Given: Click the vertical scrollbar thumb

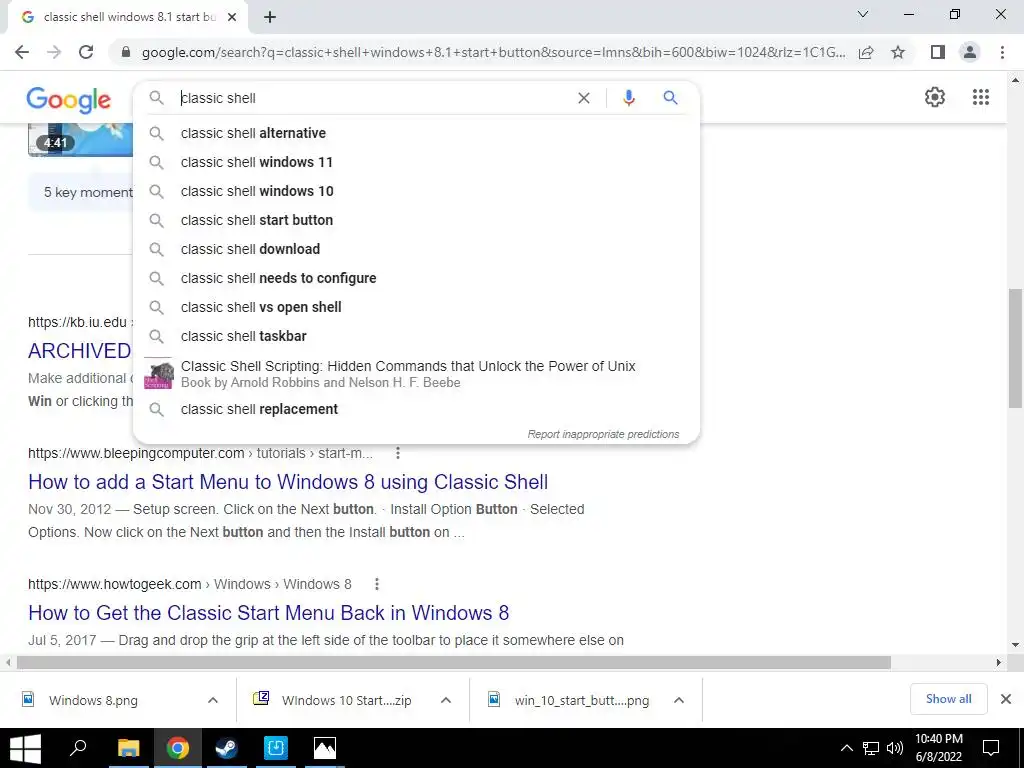Looking at the screenshot, I should pyautogui.click(x=1015, y=347).
